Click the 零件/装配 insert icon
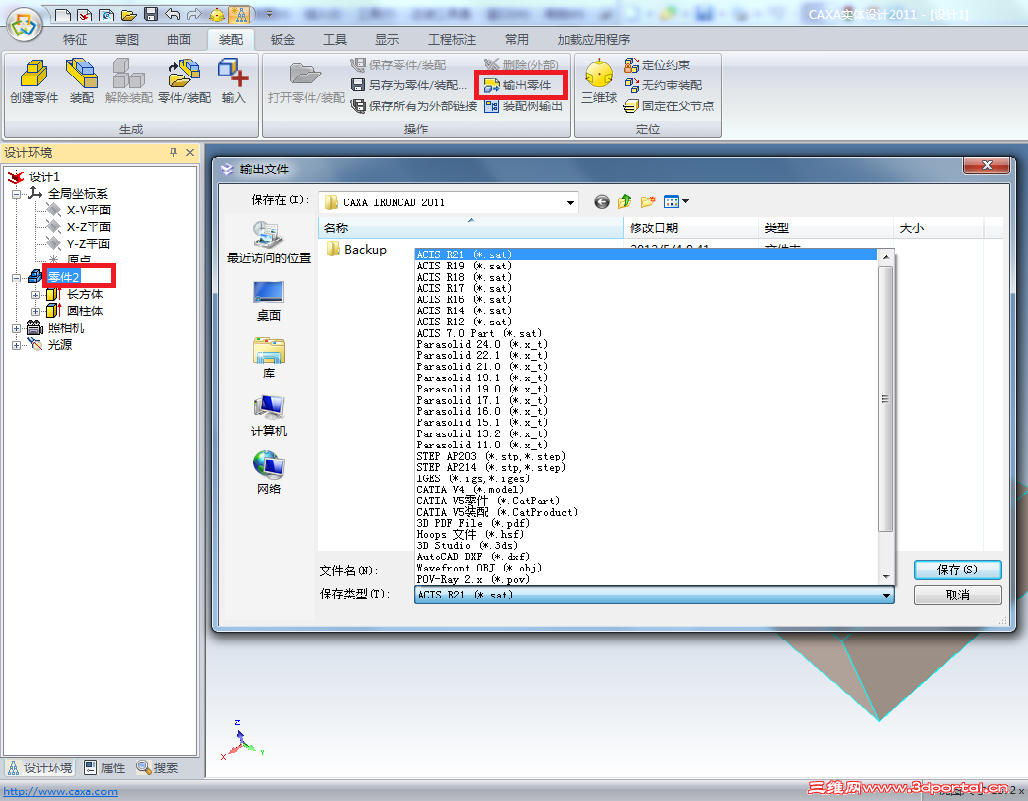The height and width of the screenshot is (801, 1028). [x=184, y=81]
